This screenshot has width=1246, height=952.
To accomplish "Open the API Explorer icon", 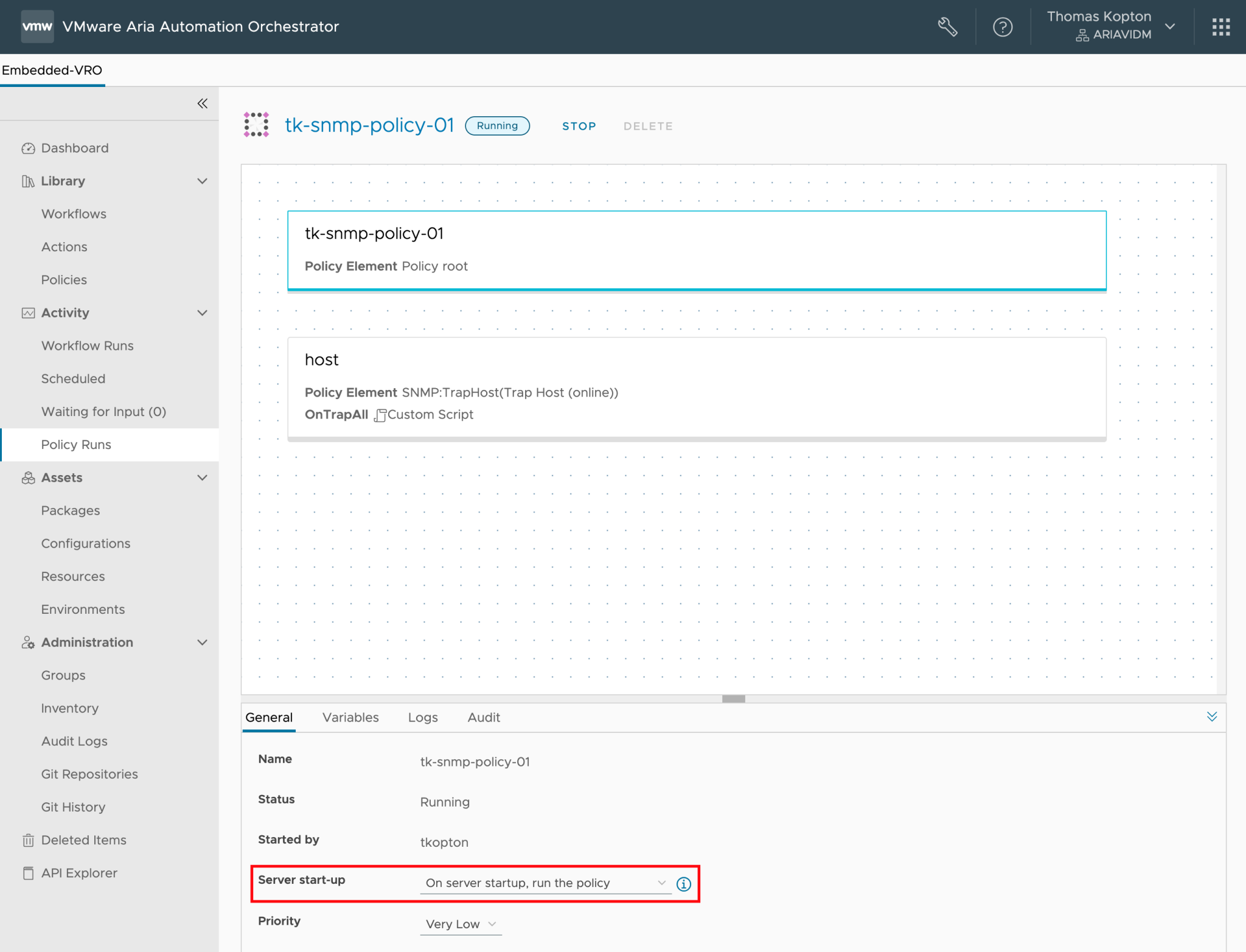I will (x=28, y=872).
